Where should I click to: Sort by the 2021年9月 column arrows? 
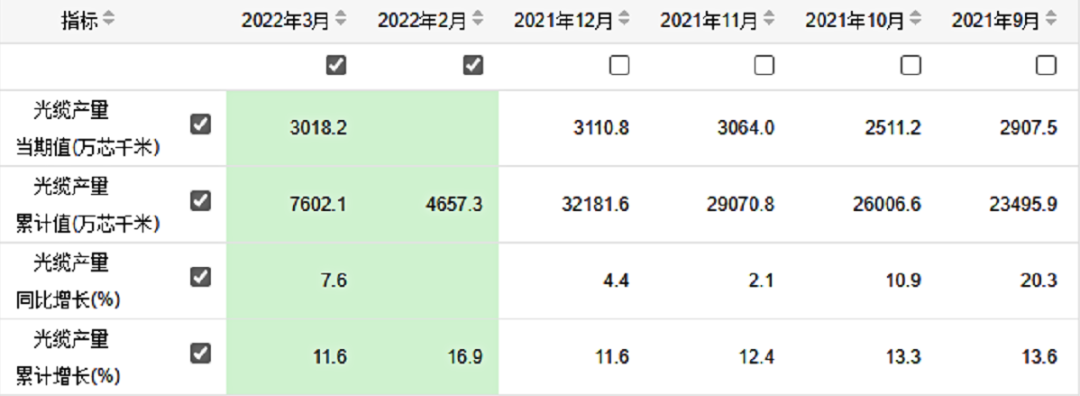tap(1050, 20)
